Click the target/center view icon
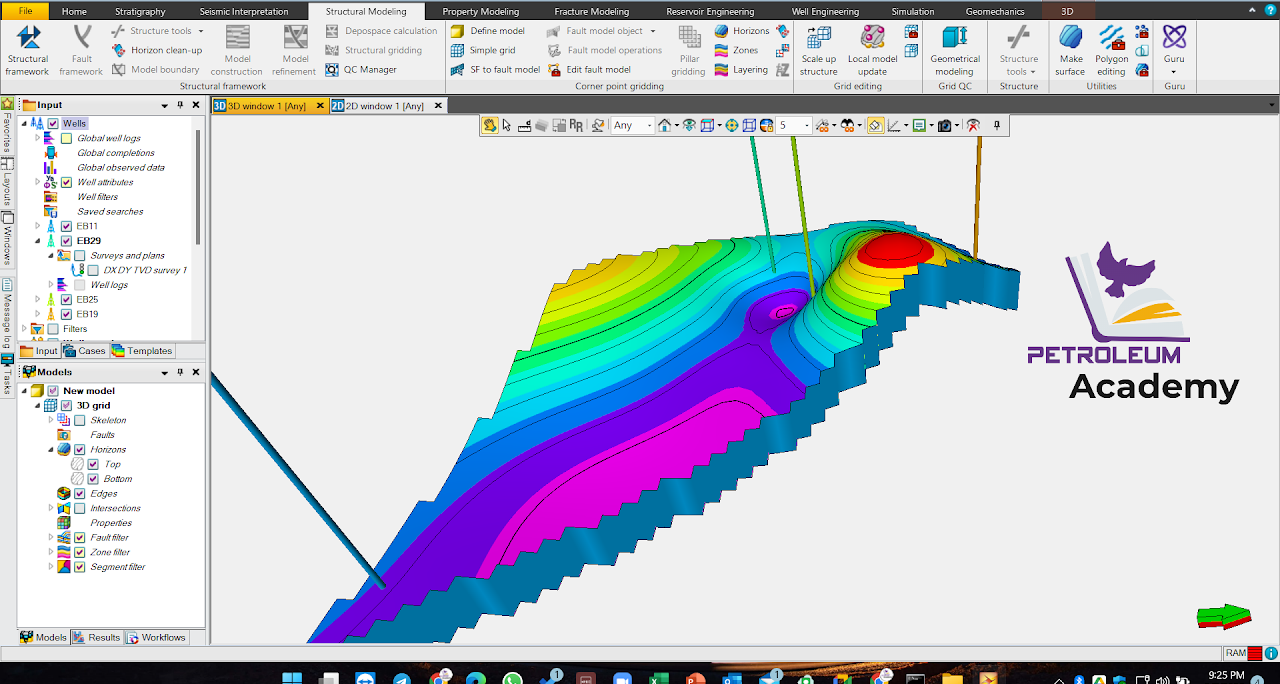This screenshot has height=684, width=1280. click(731, 125)
